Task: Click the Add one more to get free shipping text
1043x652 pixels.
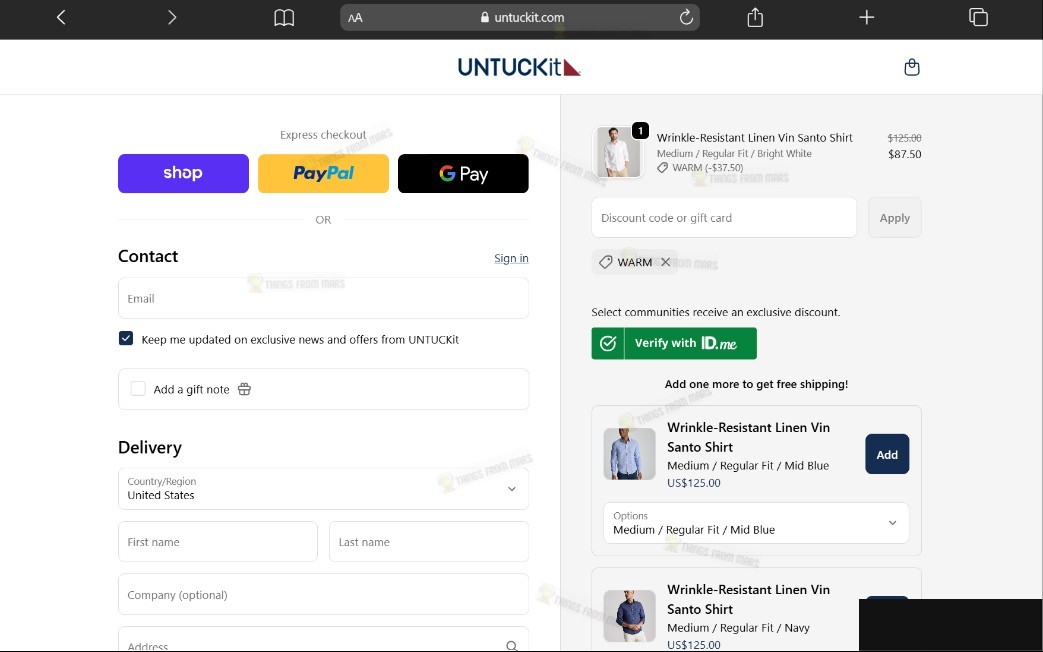Action: pyautogui.click(x=756, y=384)
